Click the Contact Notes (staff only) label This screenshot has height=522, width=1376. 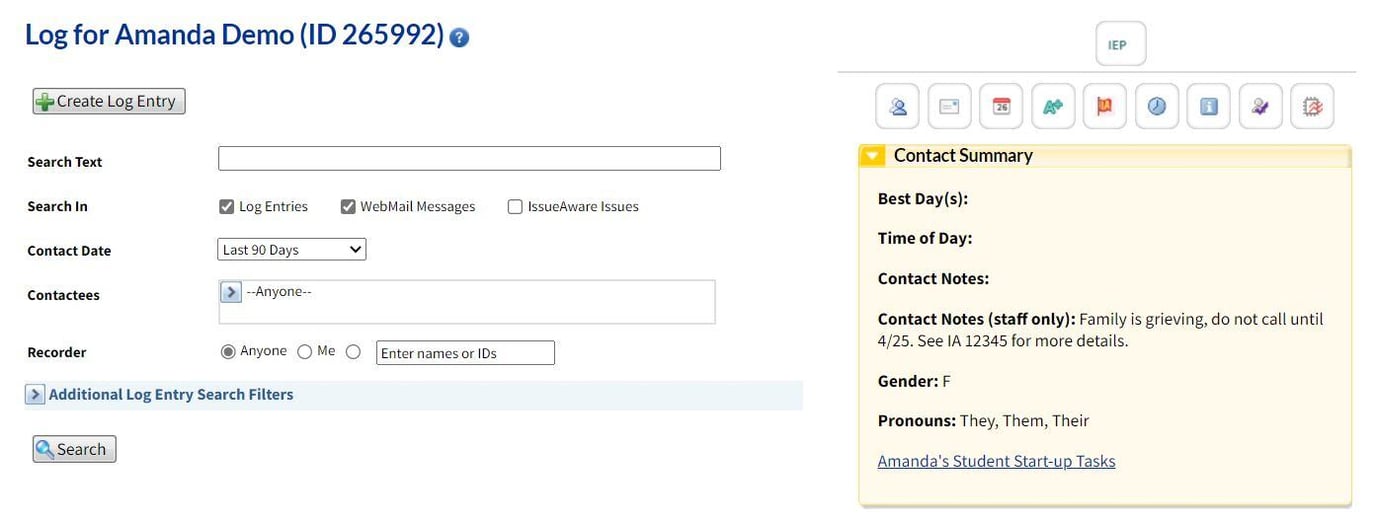click(x=976, y=320)
